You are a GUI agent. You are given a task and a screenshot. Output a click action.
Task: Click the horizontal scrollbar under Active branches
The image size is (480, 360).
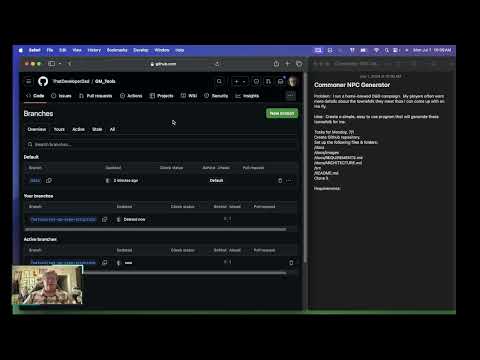tap(184, 273)
